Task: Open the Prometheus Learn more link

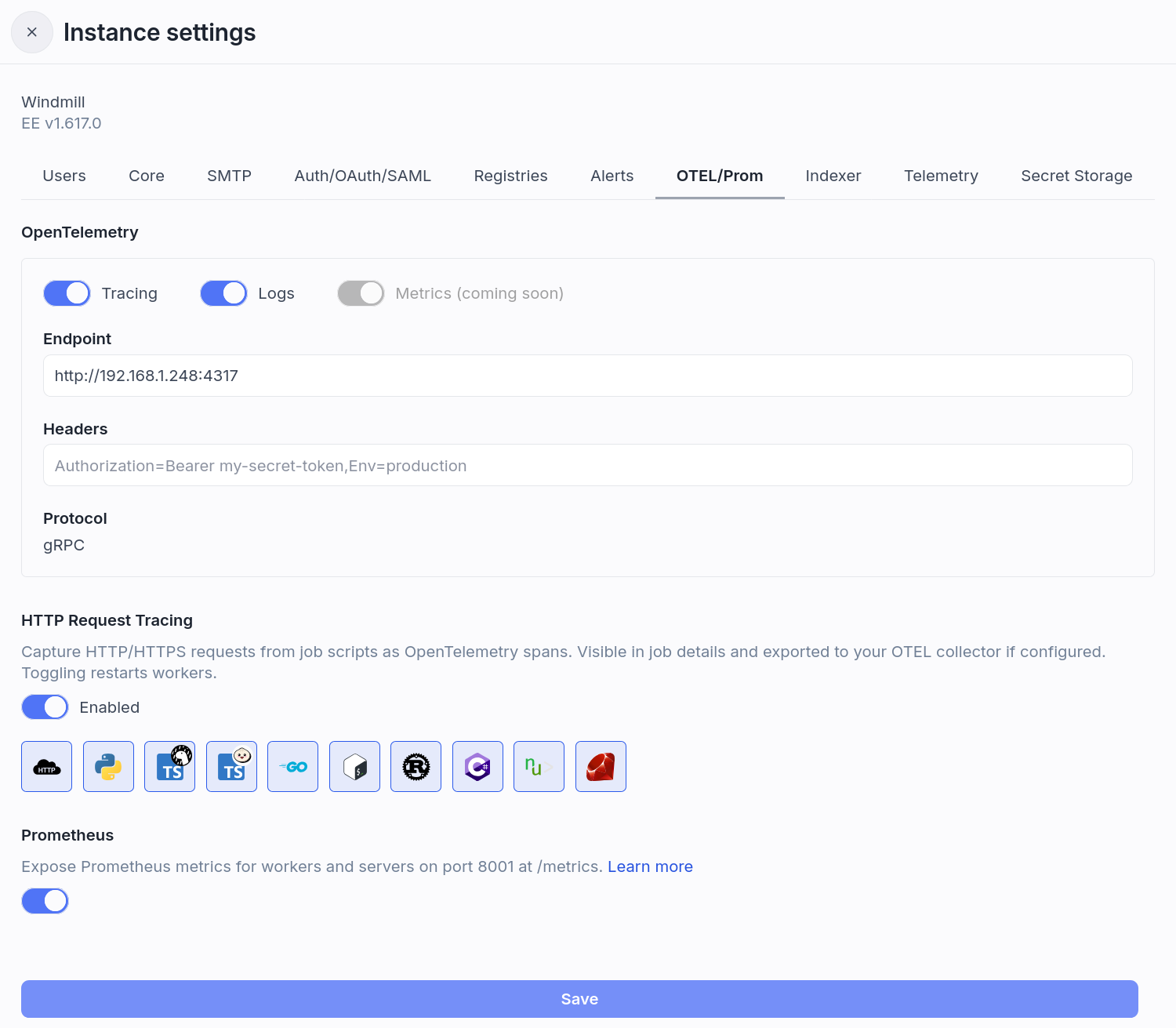Action: click(650, 866)
